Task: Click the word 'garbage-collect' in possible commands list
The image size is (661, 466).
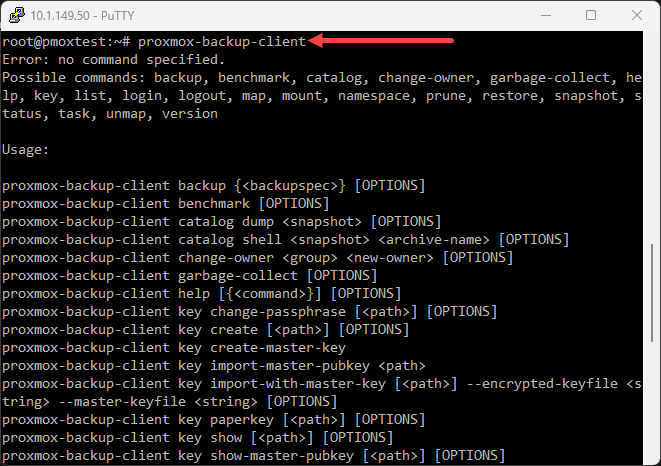Action: coord(550,78)
